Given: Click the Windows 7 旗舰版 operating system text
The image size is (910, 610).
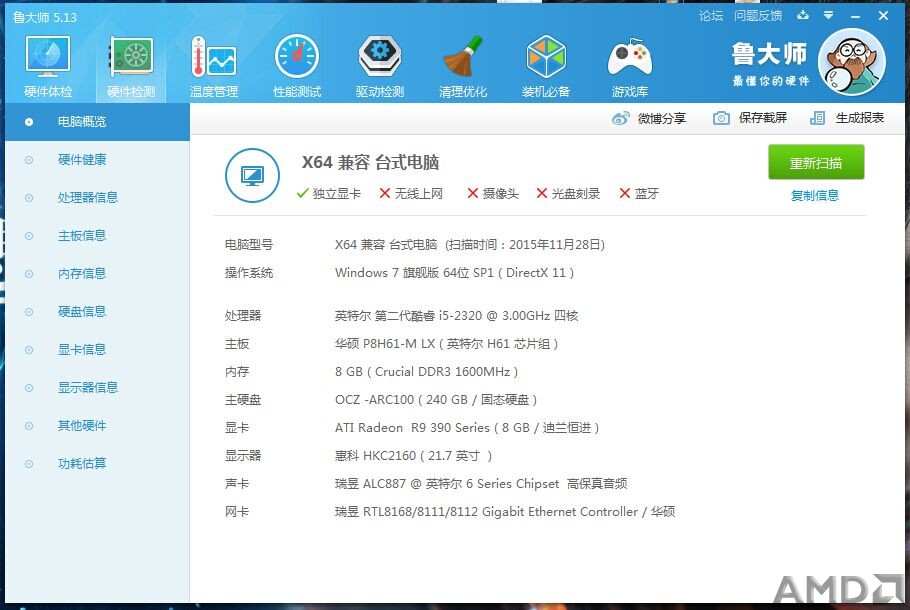Looking at the screenshot, I should pyautogui.click(x=454, y=273).
